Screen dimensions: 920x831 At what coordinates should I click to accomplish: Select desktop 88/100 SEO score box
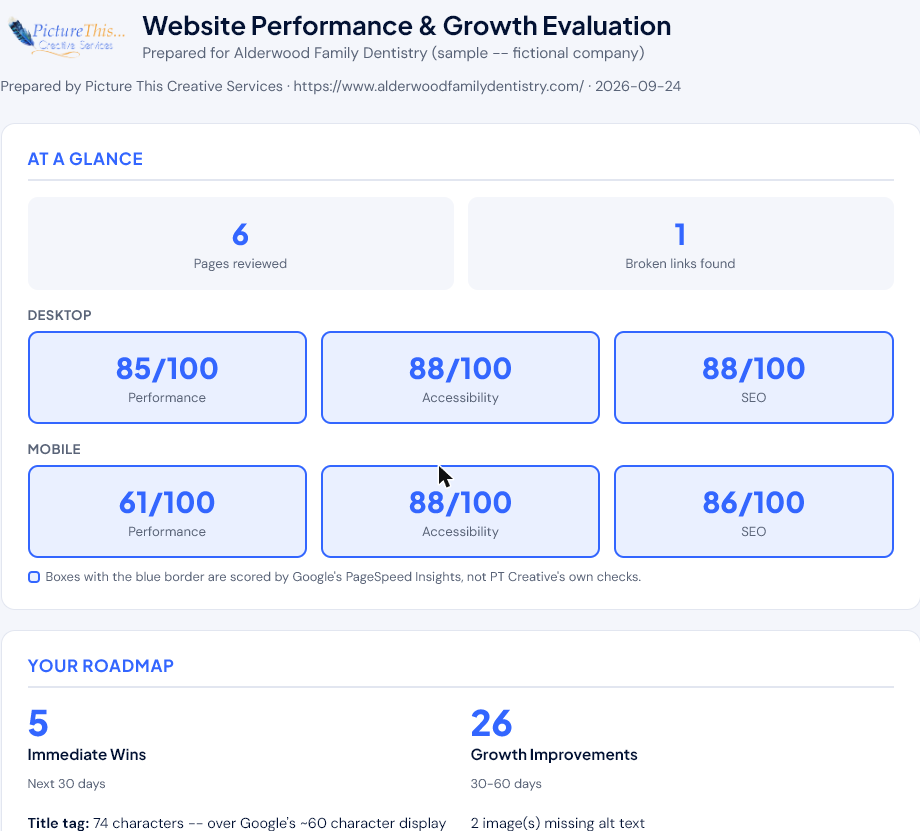[753, 377]
